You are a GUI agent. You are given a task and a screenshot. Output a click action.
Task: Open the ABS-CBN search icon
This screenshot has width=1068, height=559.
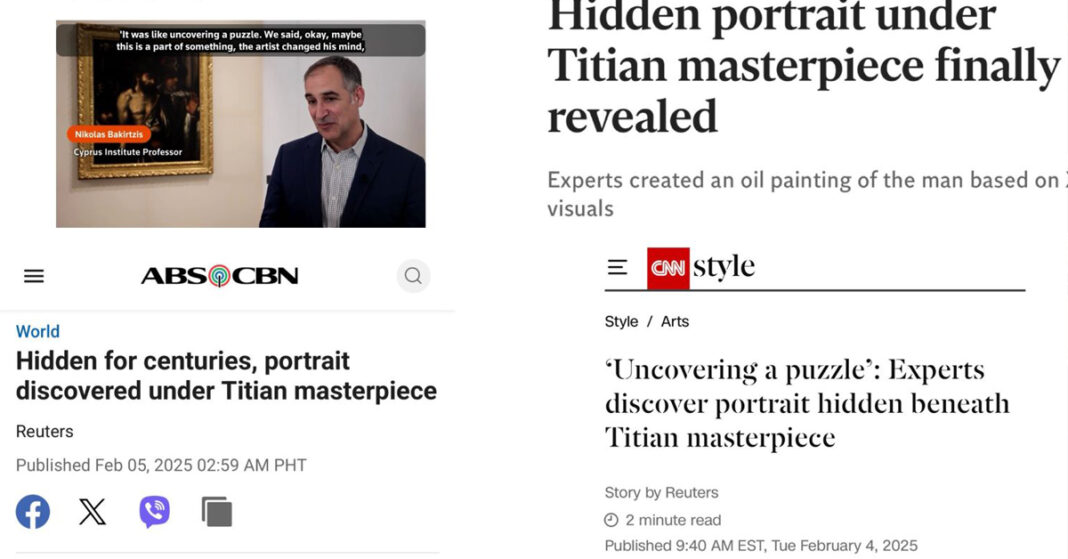pos(413,276)
